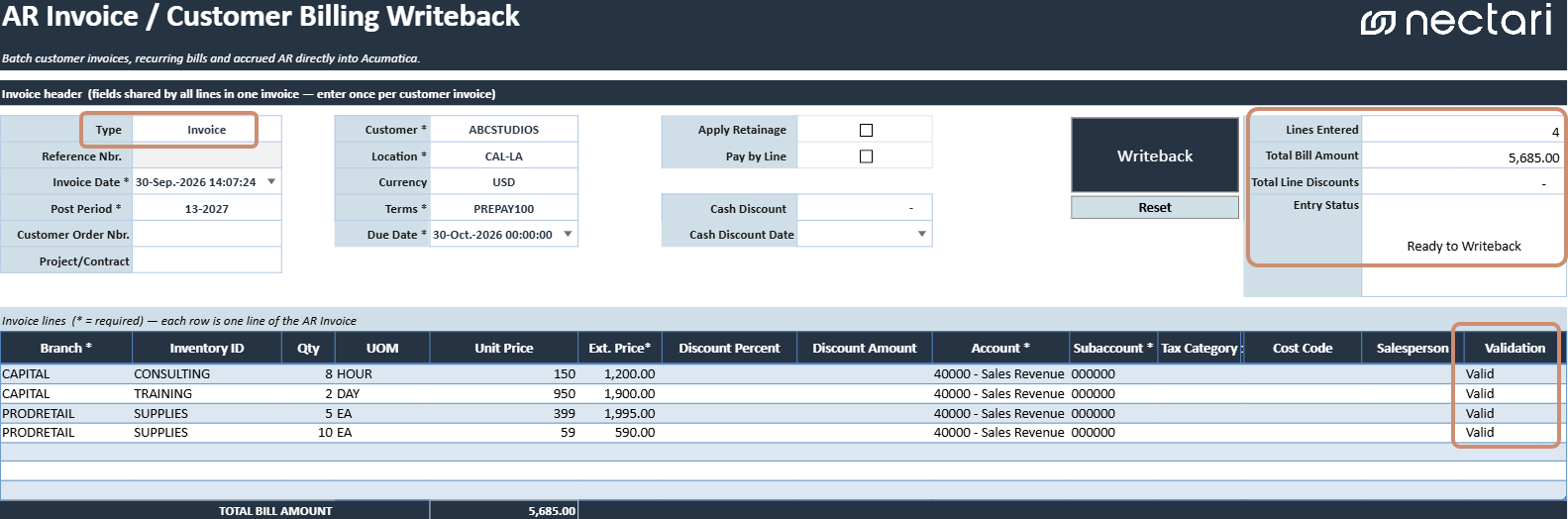The height and width of the screenshot is (519, 1568).
Task: Click the subaccount 000000 in TRAINING row
Action: point(1113,394)
